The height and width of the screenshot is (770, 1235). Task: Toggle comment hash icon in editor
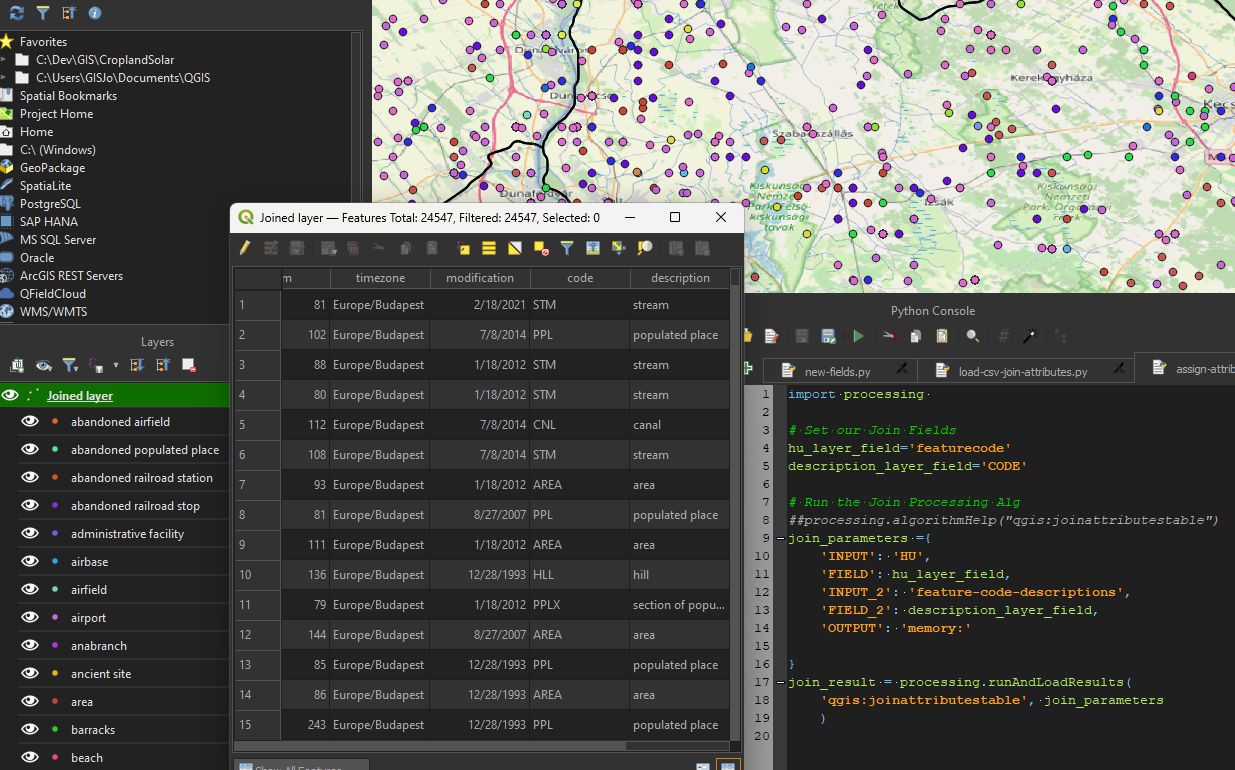[1004, 336]
